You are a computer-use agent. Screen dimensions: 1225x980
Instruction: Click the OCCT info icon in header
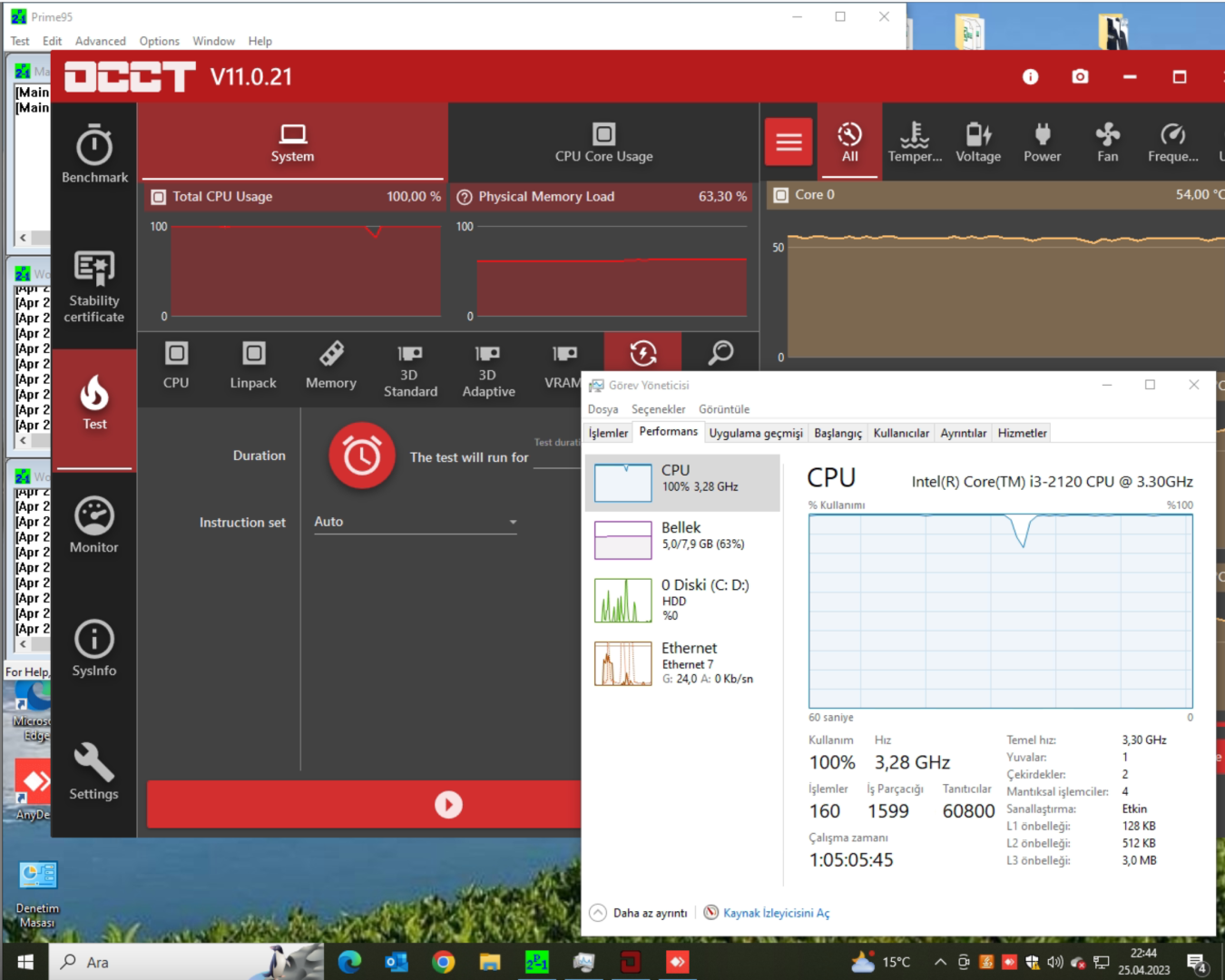click(x=1030, y=77)
